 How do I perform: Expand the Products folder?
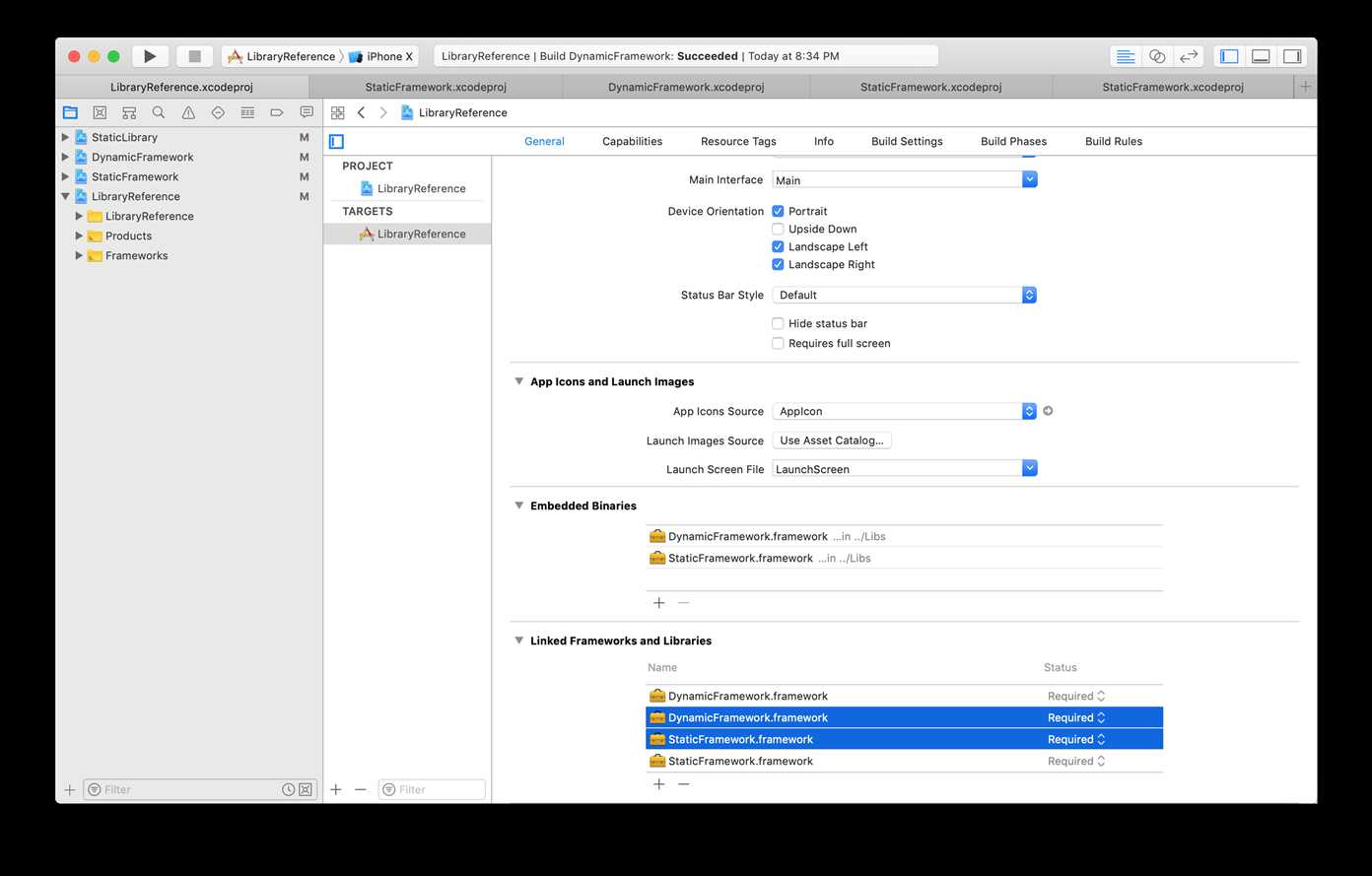79,236
